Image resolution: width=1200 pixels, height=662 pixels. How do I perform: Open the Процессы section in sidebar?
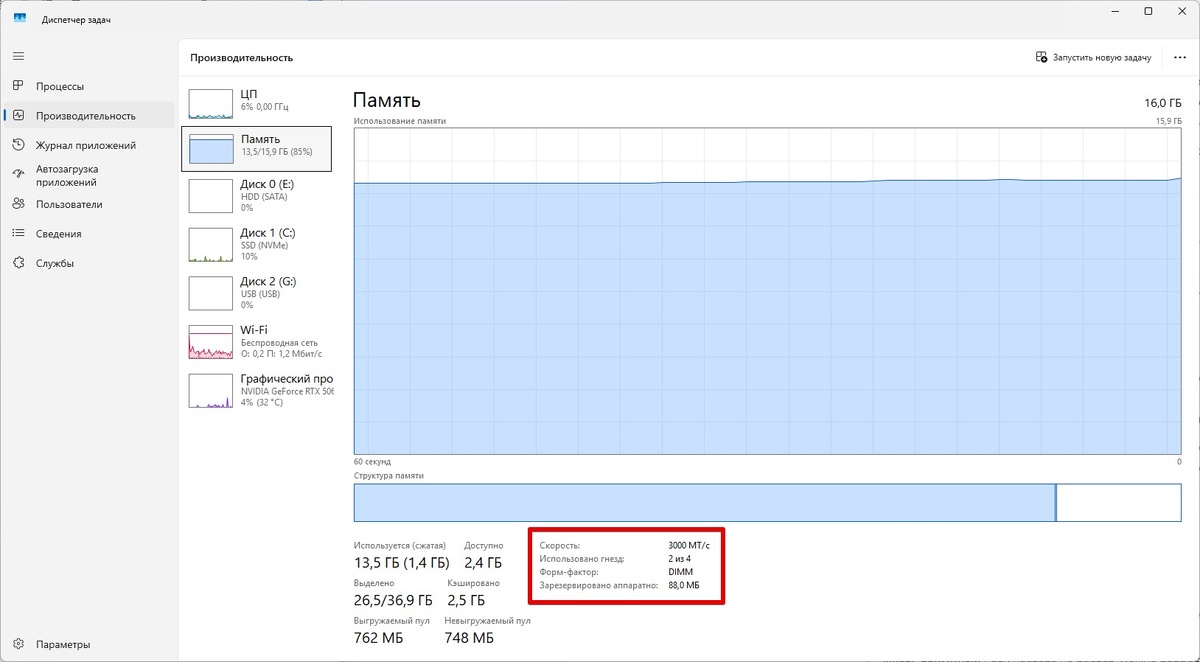60,86
